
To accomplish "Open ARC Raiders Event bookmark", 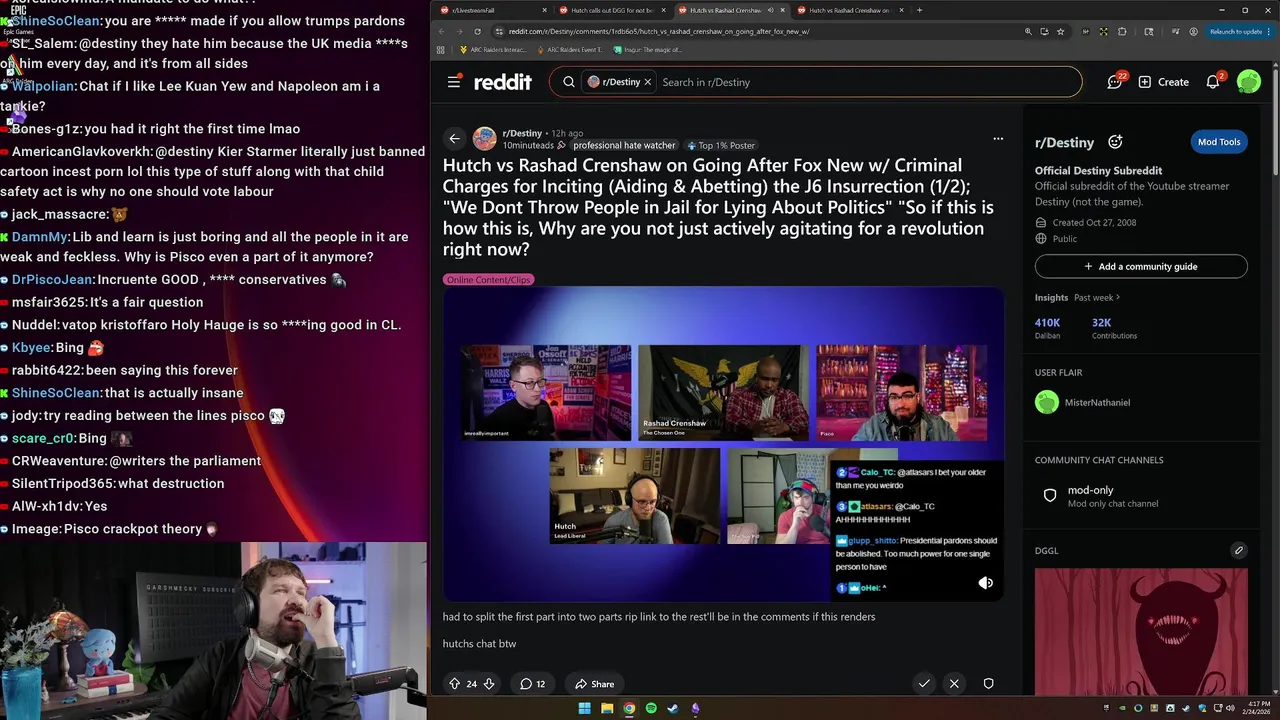I will click(571, 49).
